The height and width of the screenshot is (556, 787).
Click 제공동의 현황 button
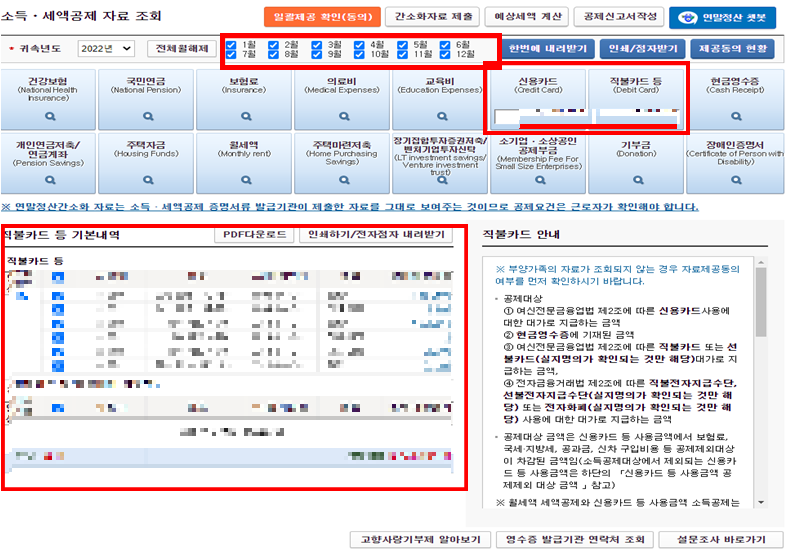coord(733,49)
